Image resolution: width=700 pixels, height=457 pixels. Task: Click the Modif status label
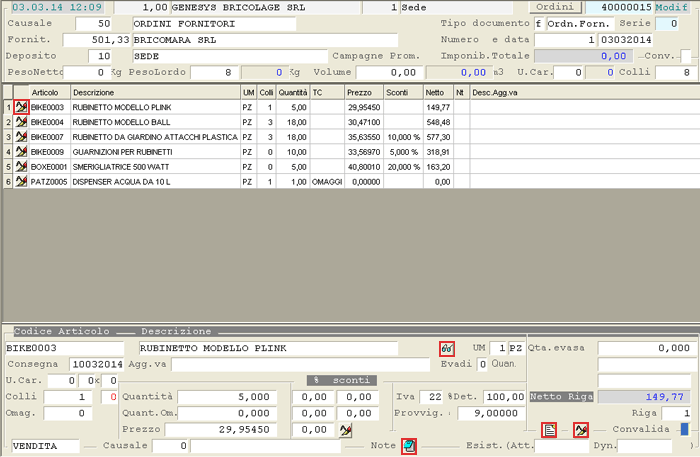point(671,7)
